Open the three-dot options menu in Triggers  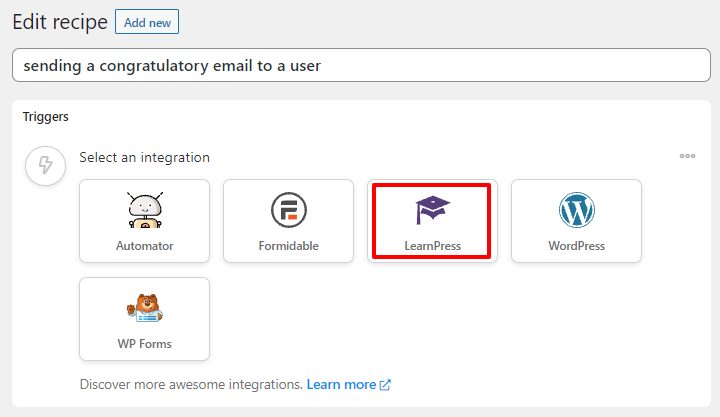[x=687, y=156]
